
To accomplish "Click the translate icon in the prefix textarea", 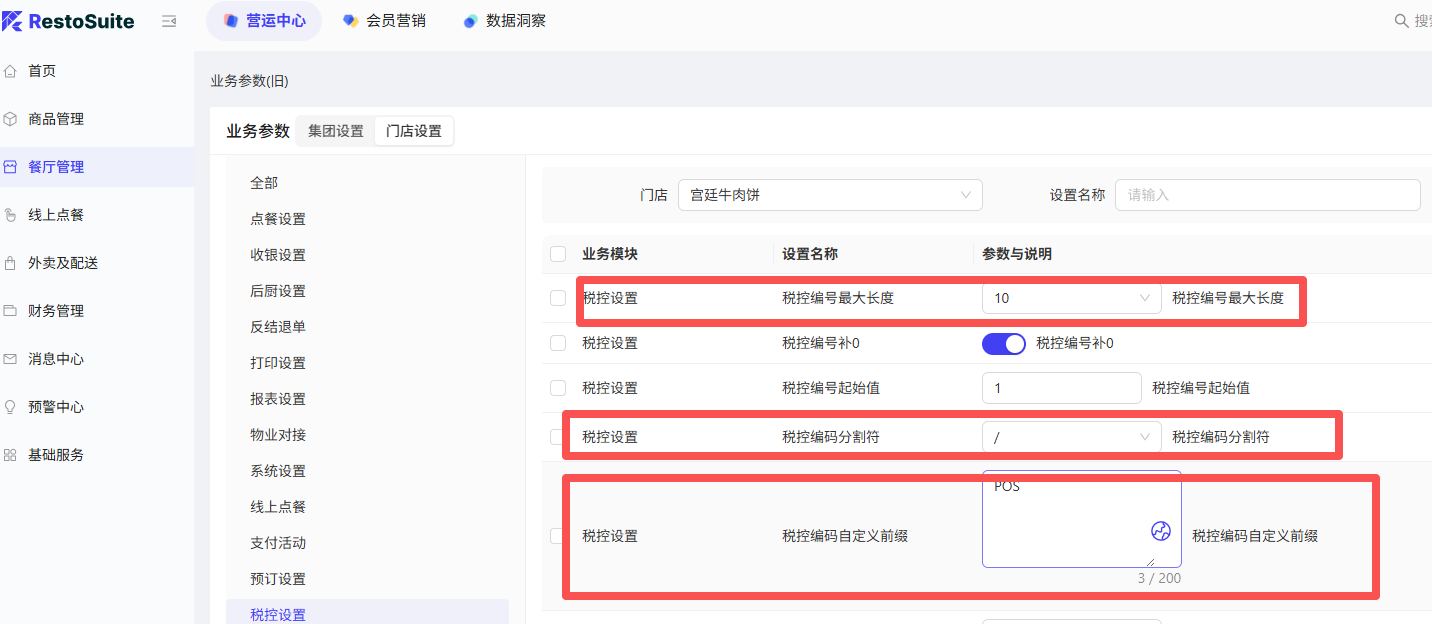I will [x=1160, y=531].
